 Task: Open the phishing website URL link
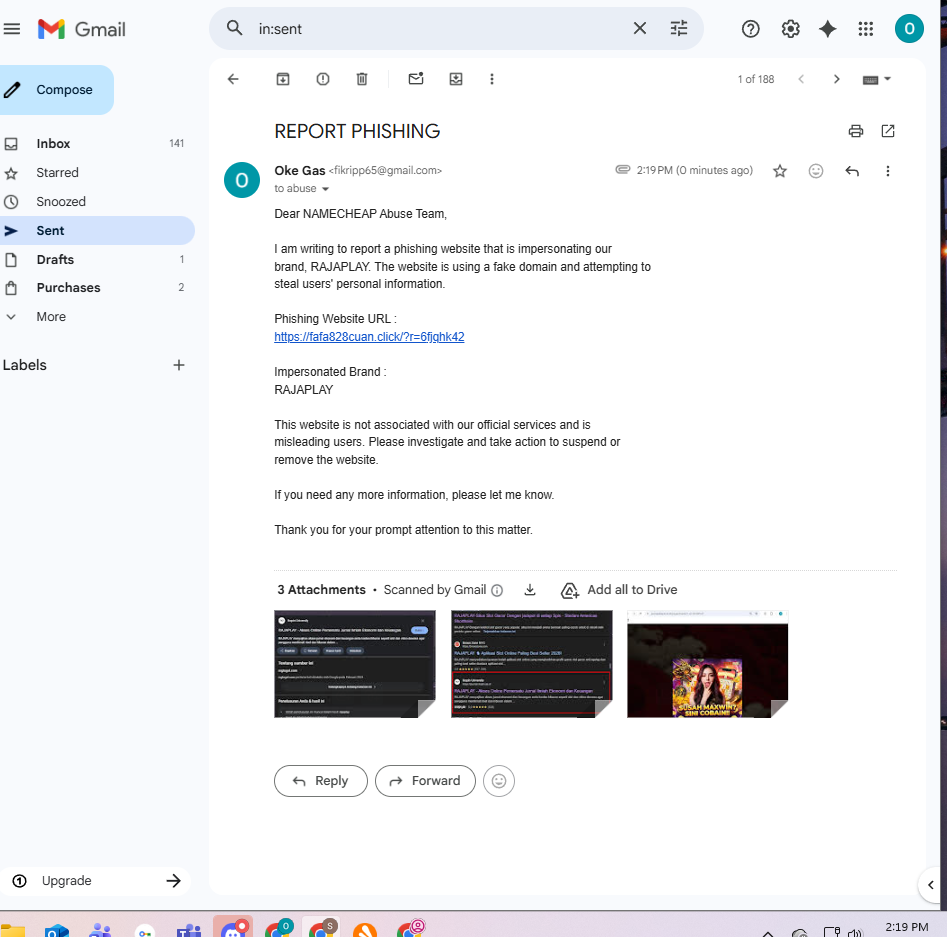[x=369, y=337]
